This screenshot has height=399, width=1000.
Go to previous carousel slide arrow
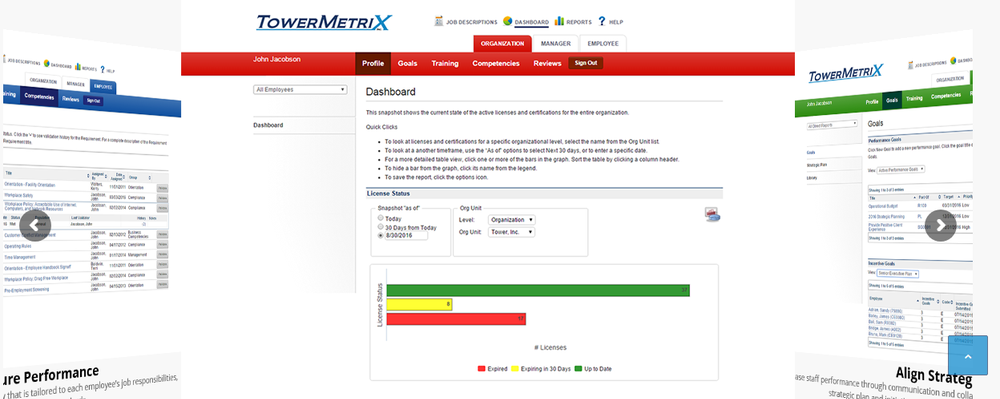pos(34,226)
